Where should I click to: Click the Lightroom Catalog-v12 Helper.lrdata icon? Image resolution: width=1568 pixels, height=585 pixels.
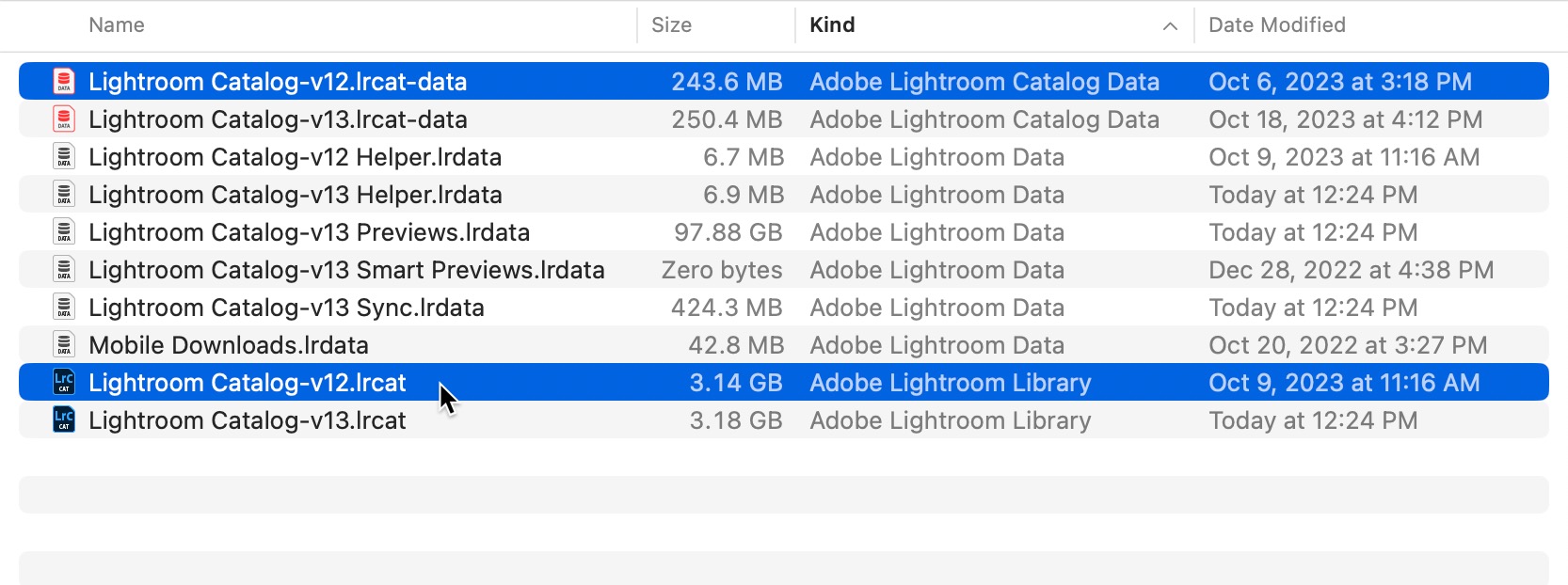(x=63, y=157)
